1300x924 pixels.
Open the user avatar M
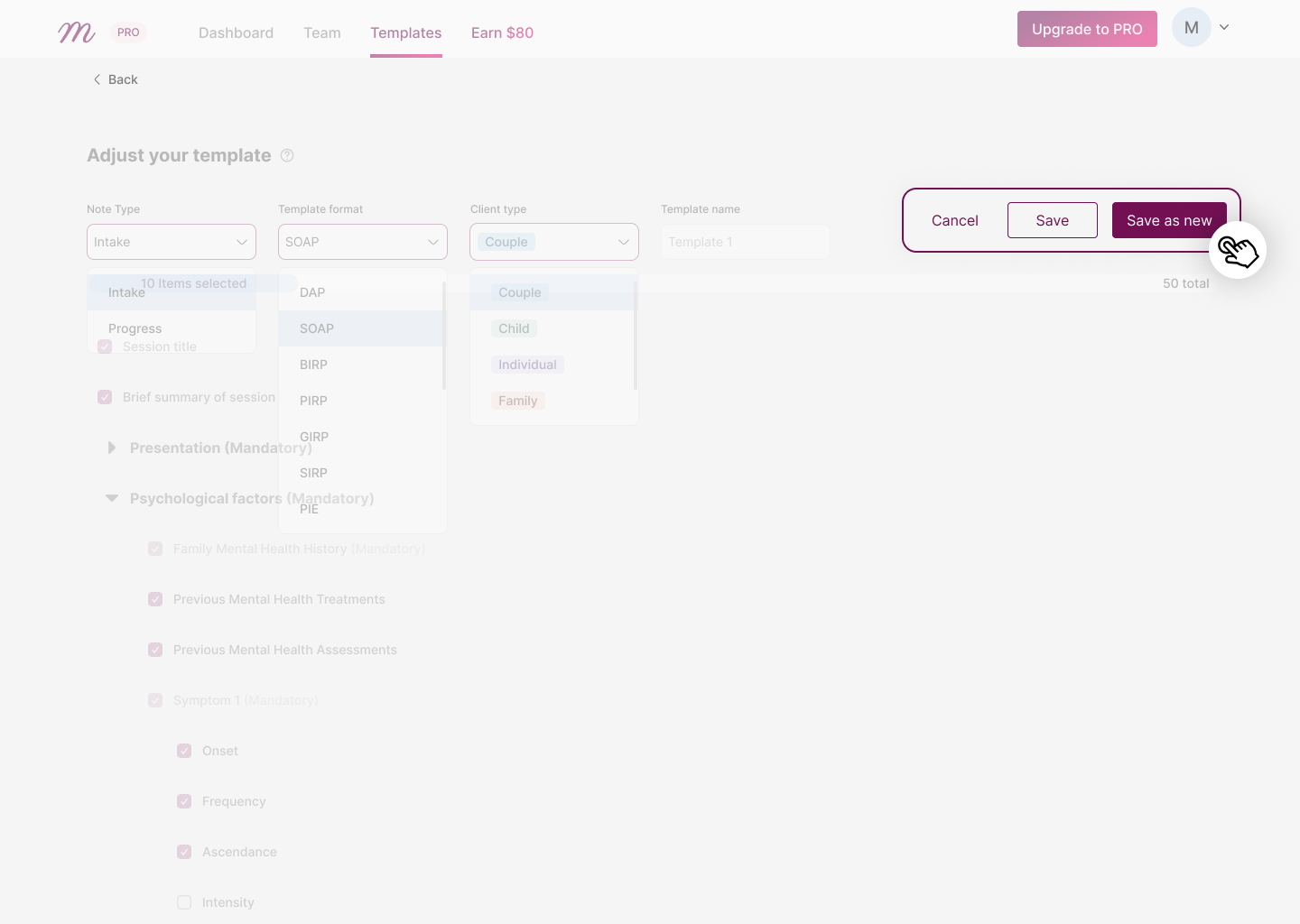pos(1192,28)
